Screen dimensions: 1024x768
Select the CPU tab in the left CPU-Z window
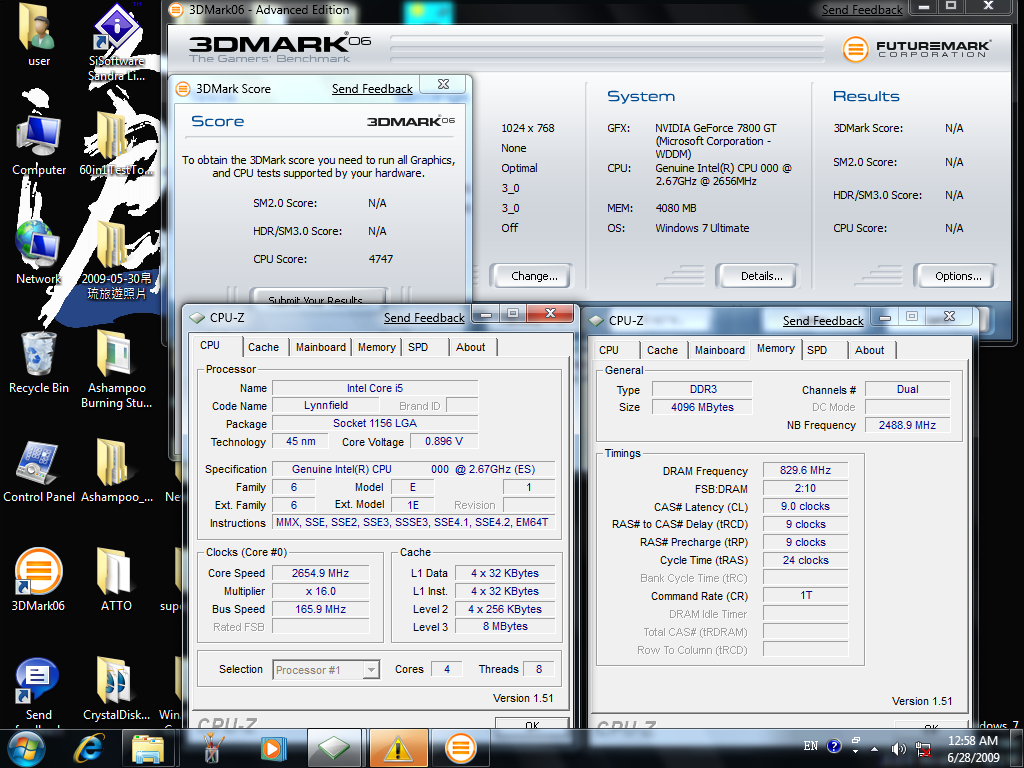[x=210, y=346]
